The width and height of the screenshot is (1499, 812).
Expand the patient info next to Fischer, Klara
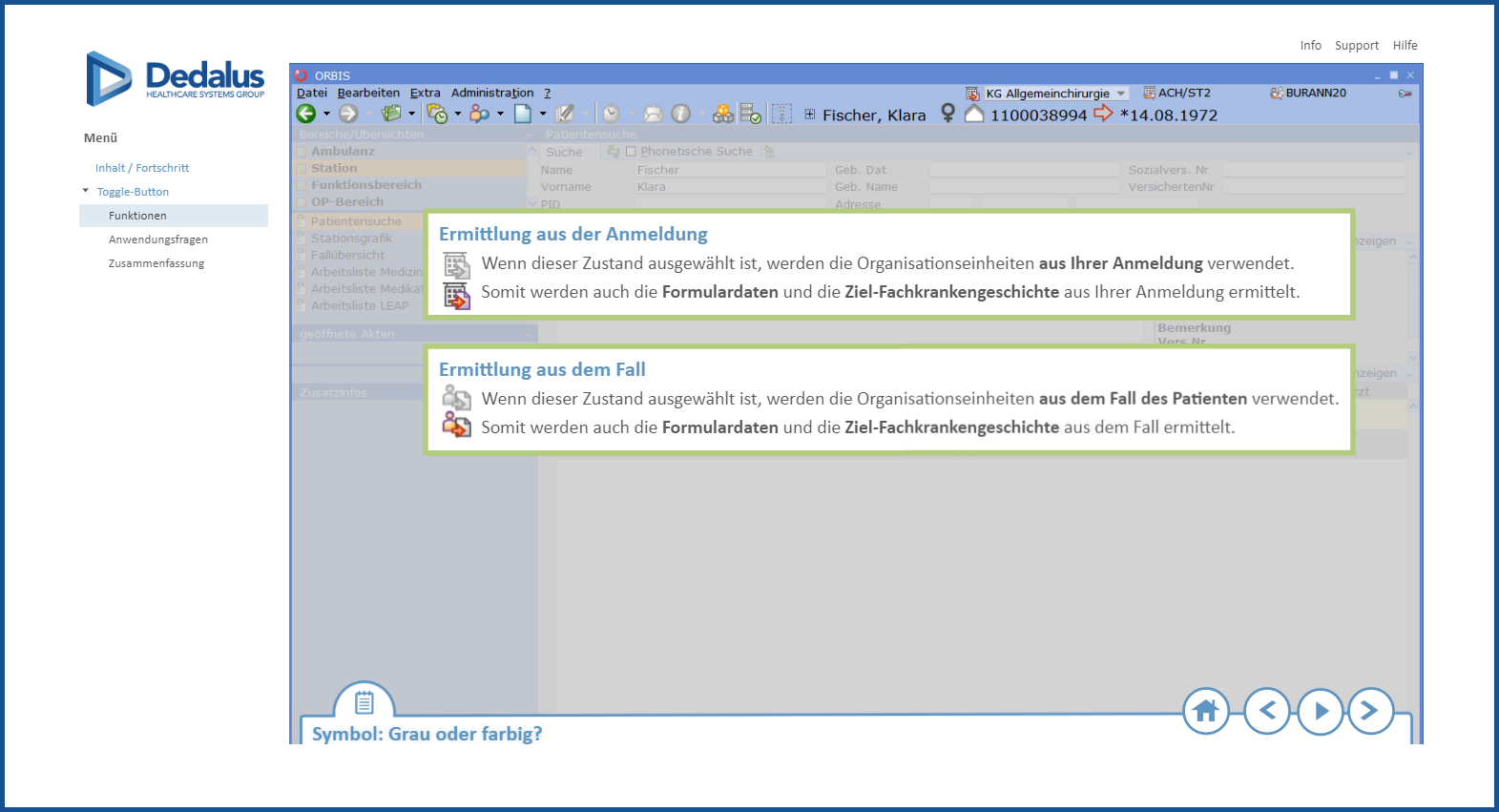pyautogui.click(x=810, y=115)
